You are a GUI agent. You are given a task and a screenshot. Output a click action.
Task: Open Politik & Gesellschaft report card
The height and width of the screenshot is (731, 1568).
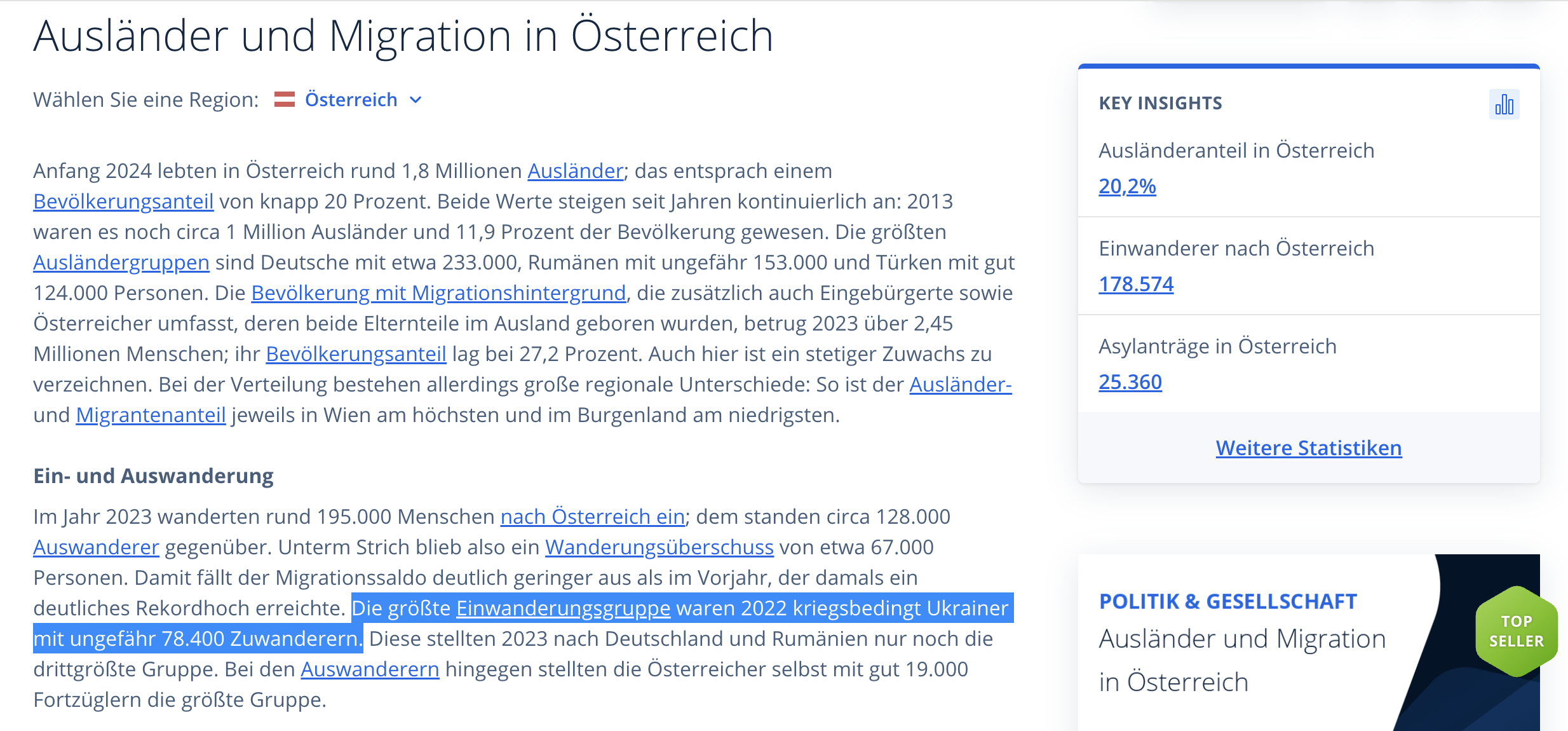pos(1242,642)
